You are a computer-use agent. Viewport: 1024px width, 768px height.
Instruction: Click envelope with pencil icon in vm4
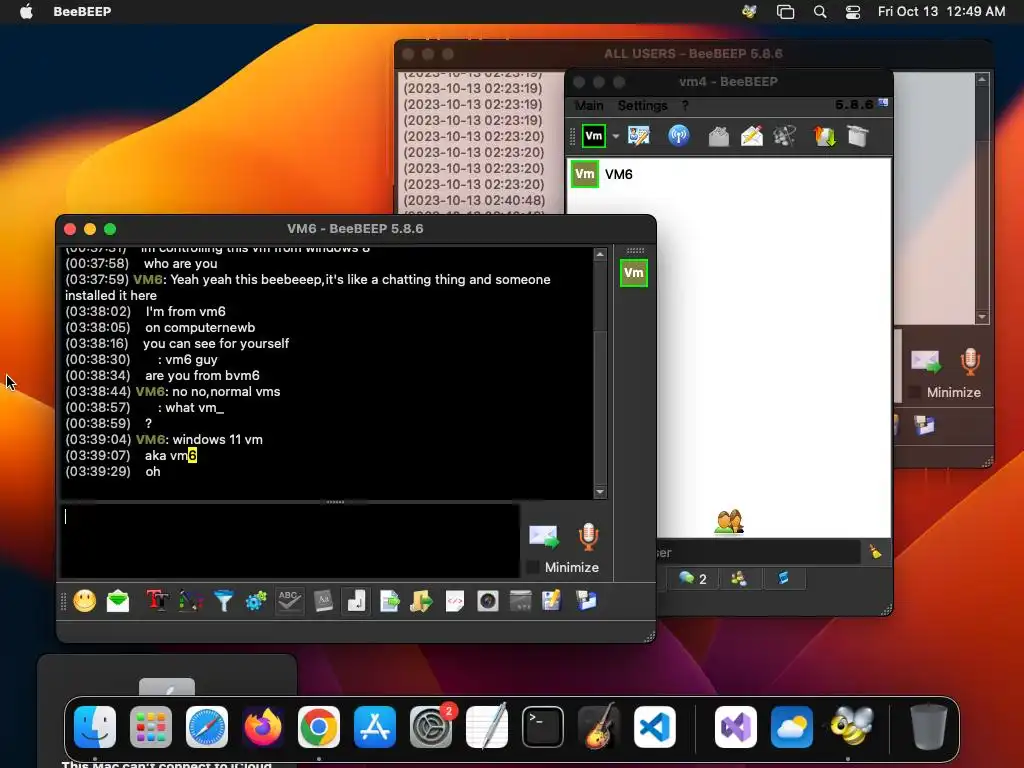pos(752,136)
